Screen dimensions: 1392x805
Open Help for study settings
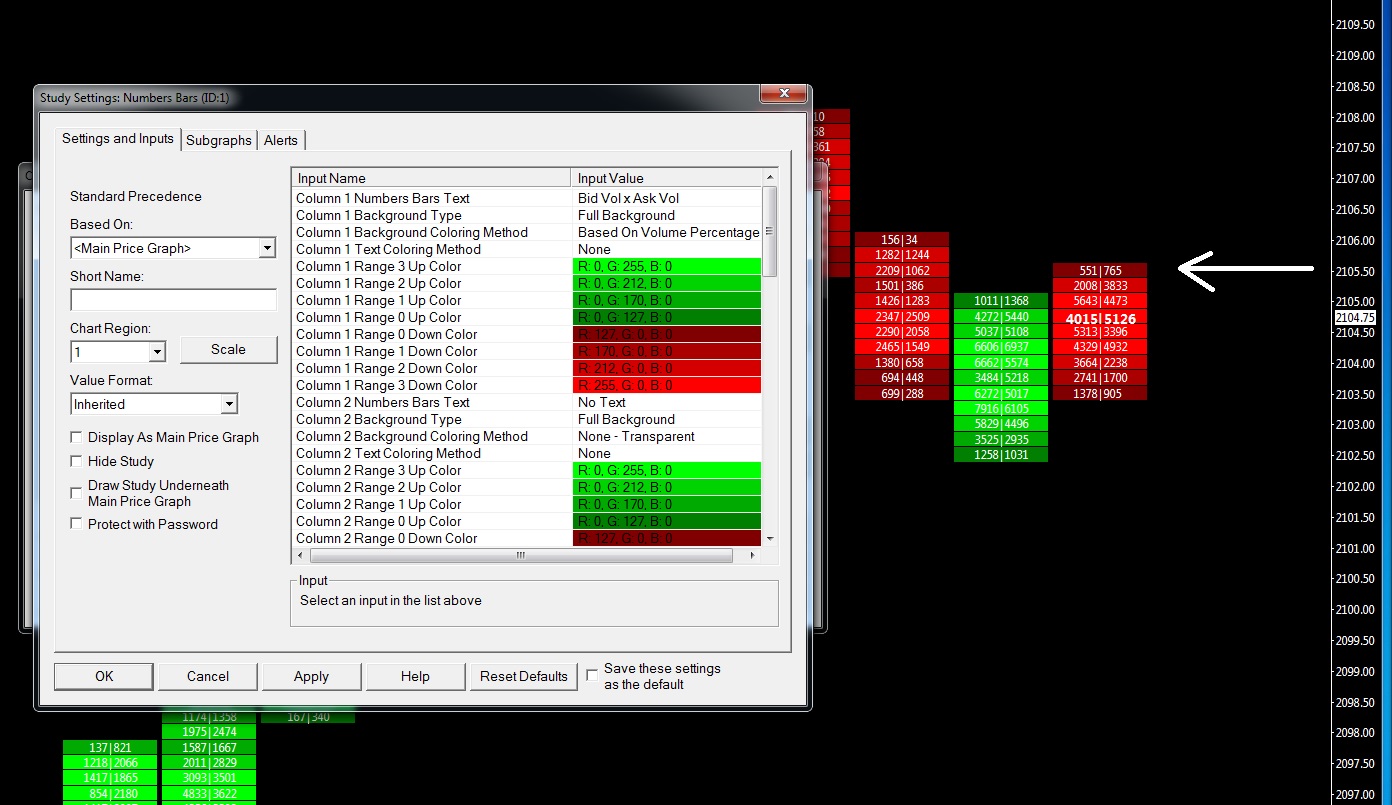tap(415, 676)
